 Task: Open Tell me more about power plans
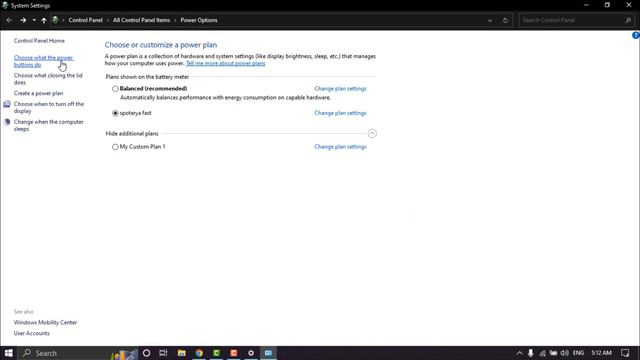click(x=225, y=63)
